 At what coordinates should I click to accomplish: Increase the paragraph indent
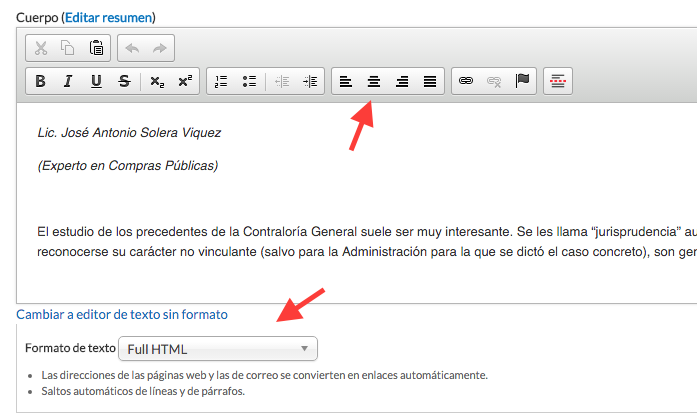(x=310, y=82)
